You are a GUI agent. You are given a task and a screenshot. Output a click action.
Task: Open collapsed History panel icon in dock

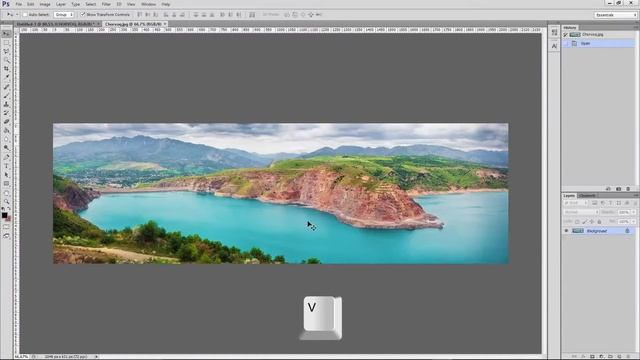click(x=554, y=33)
